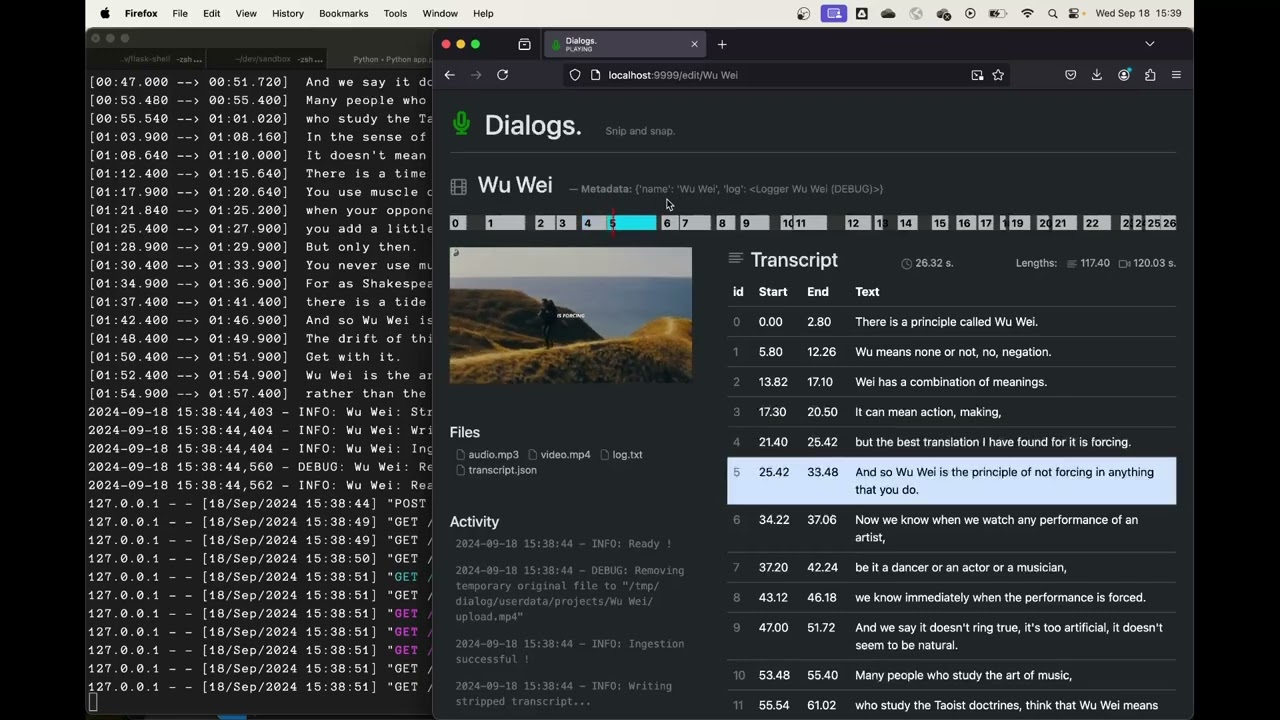
Task: Select timeline segment 22
Action: tap(1097, 223)
